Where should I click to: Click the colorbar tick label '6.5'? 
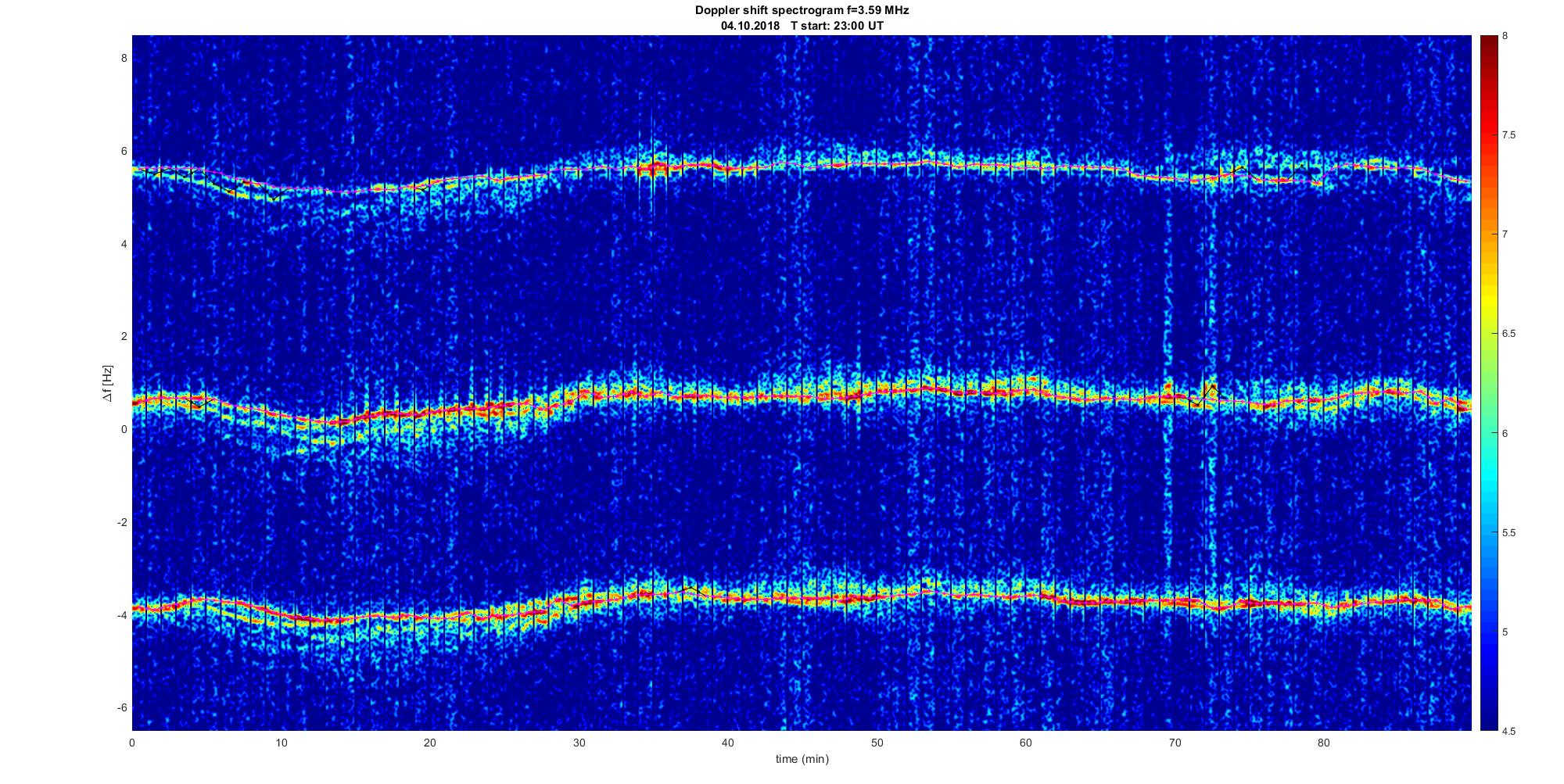coord(1508,334)
